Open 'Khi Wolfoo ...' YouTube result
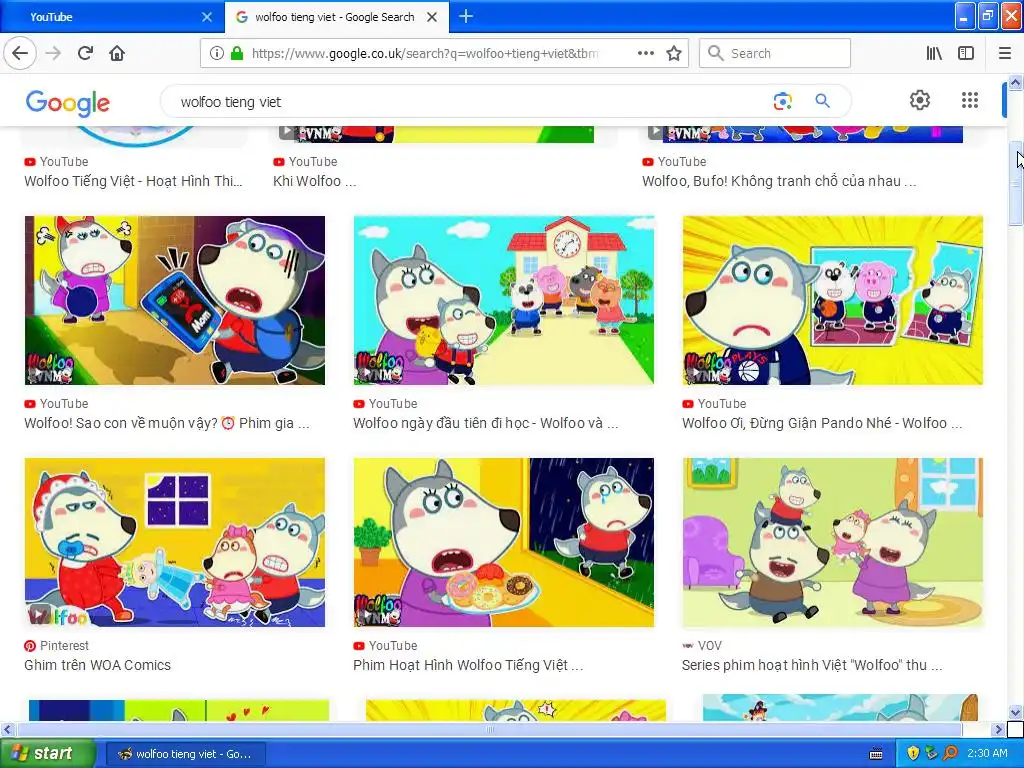Viewport: 1024px width, 768px height. 314,181
